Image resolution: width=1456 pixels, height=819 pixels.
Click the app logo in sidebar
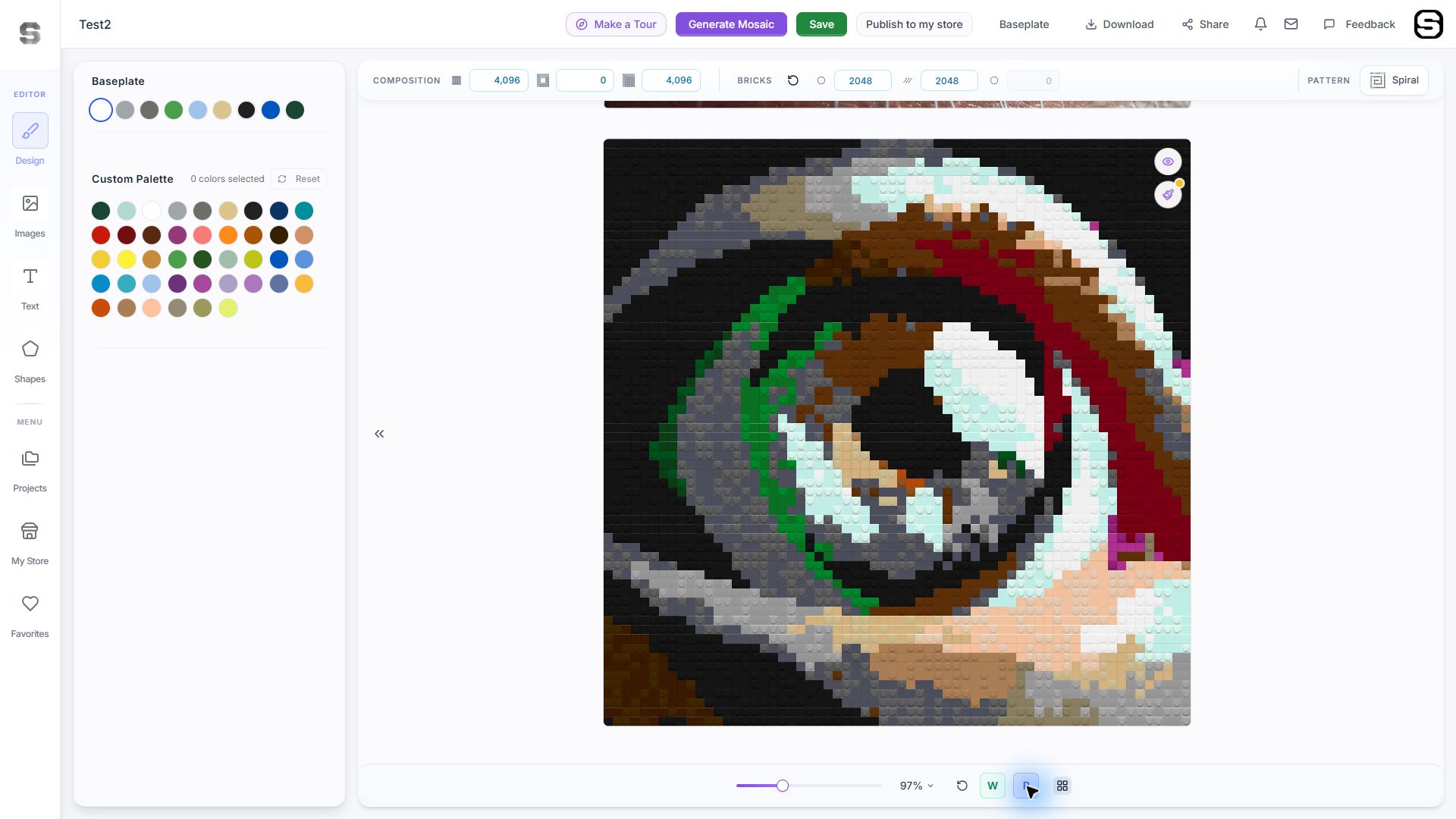click(30, 33)
